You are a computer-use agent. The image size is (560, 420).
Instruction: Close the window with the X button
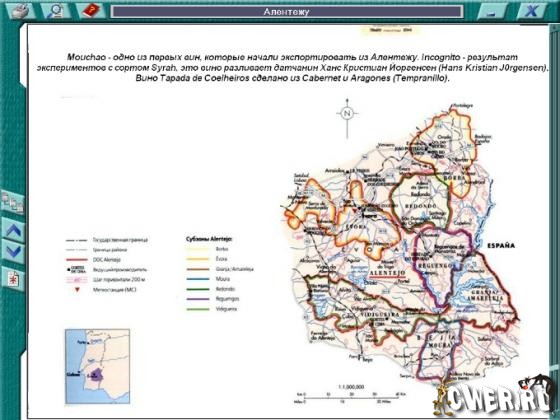point(531,11)
